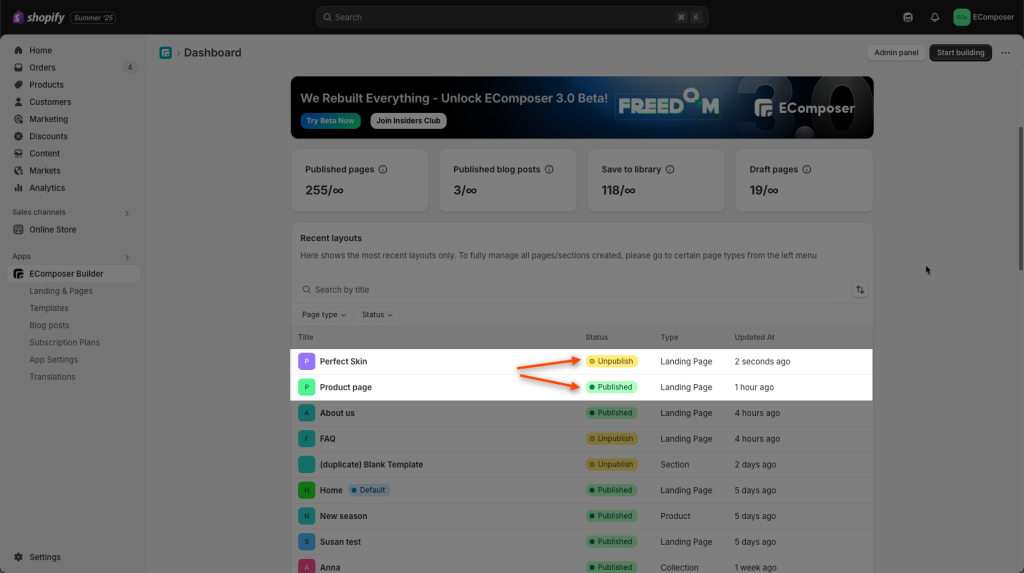Click the Status column header
This screenshot has width=1024, height=573.
596,338
